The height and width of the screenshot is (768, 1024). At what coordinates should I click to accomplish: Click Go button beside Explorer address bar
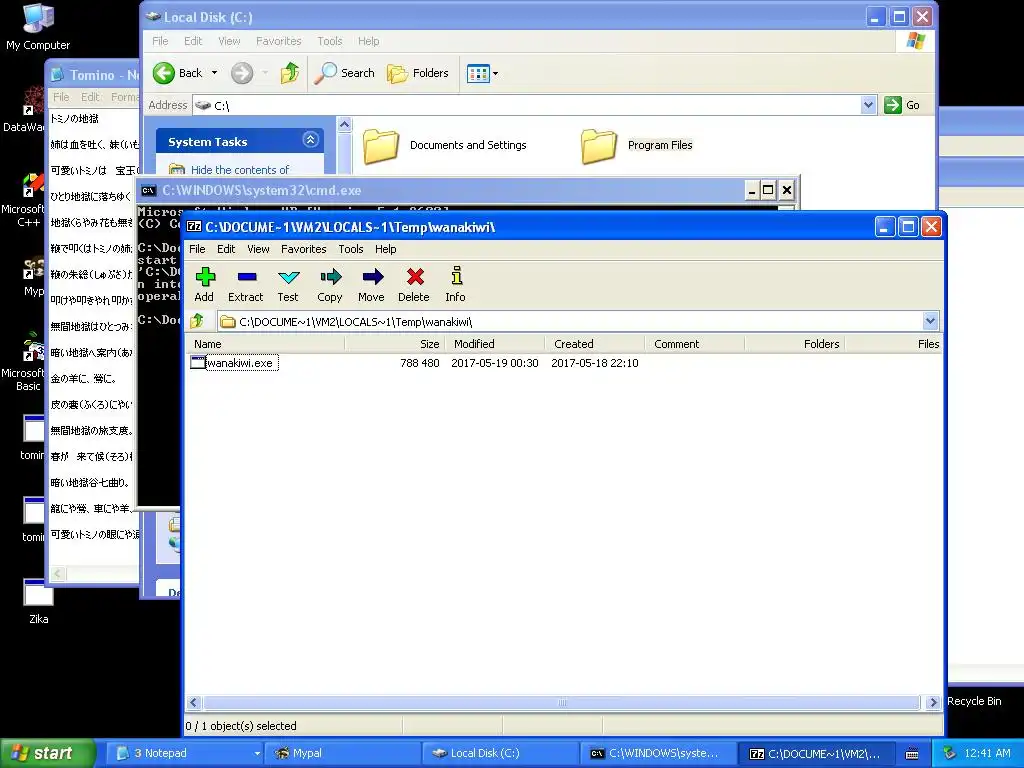click(x=902, y=105)
